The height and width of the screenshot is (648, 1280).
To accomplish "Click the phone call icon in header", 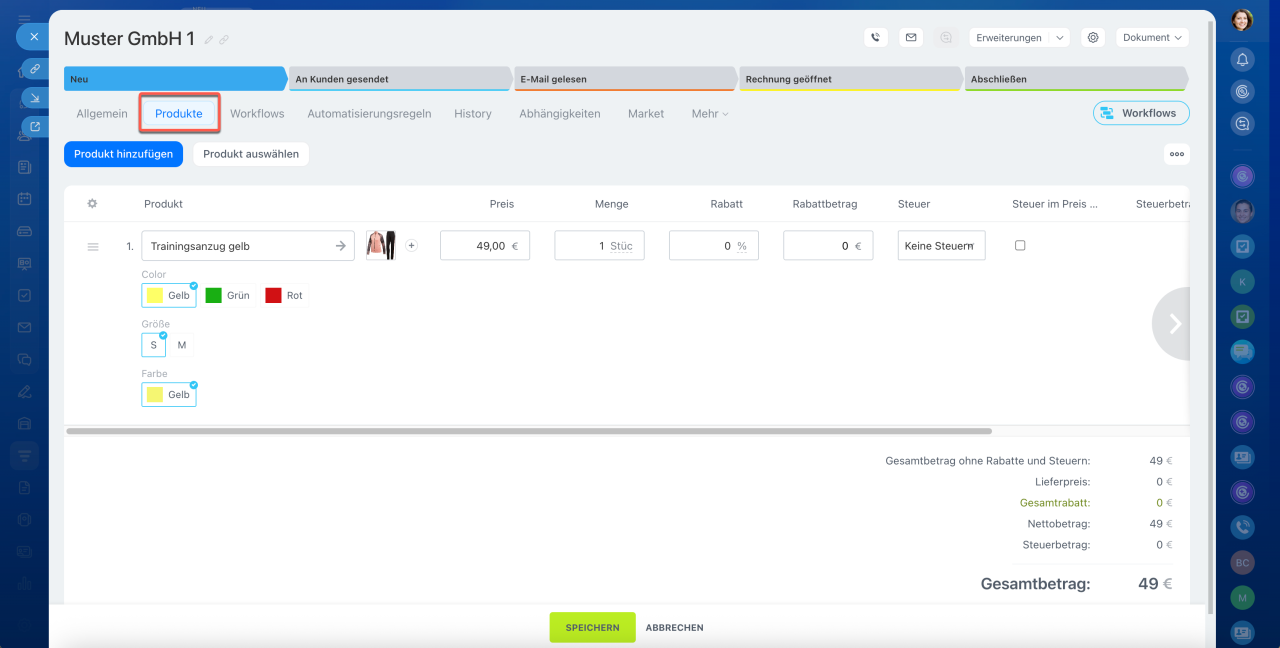I will [876, 37].
